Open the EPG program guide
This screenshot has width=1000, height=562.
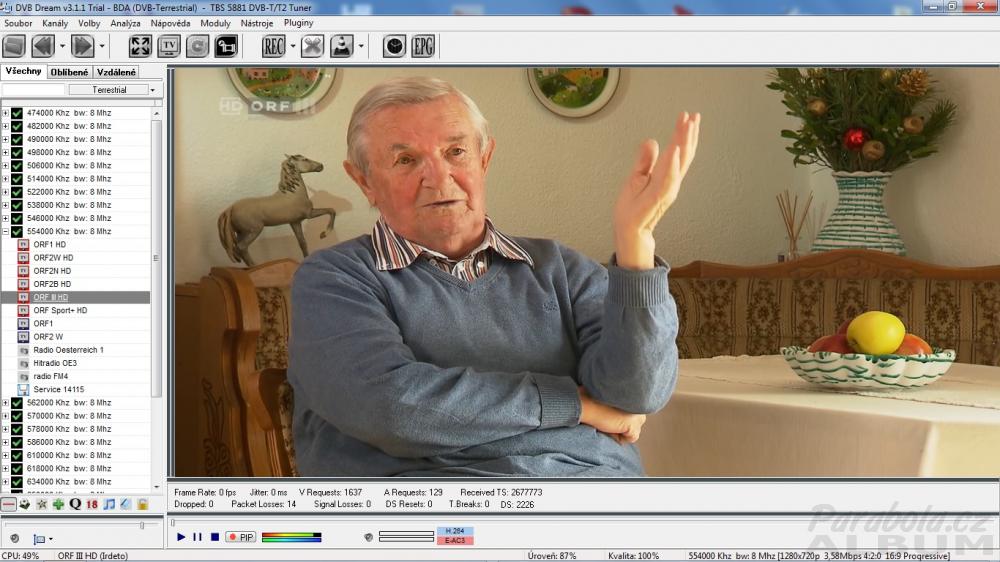coord(423,46)
